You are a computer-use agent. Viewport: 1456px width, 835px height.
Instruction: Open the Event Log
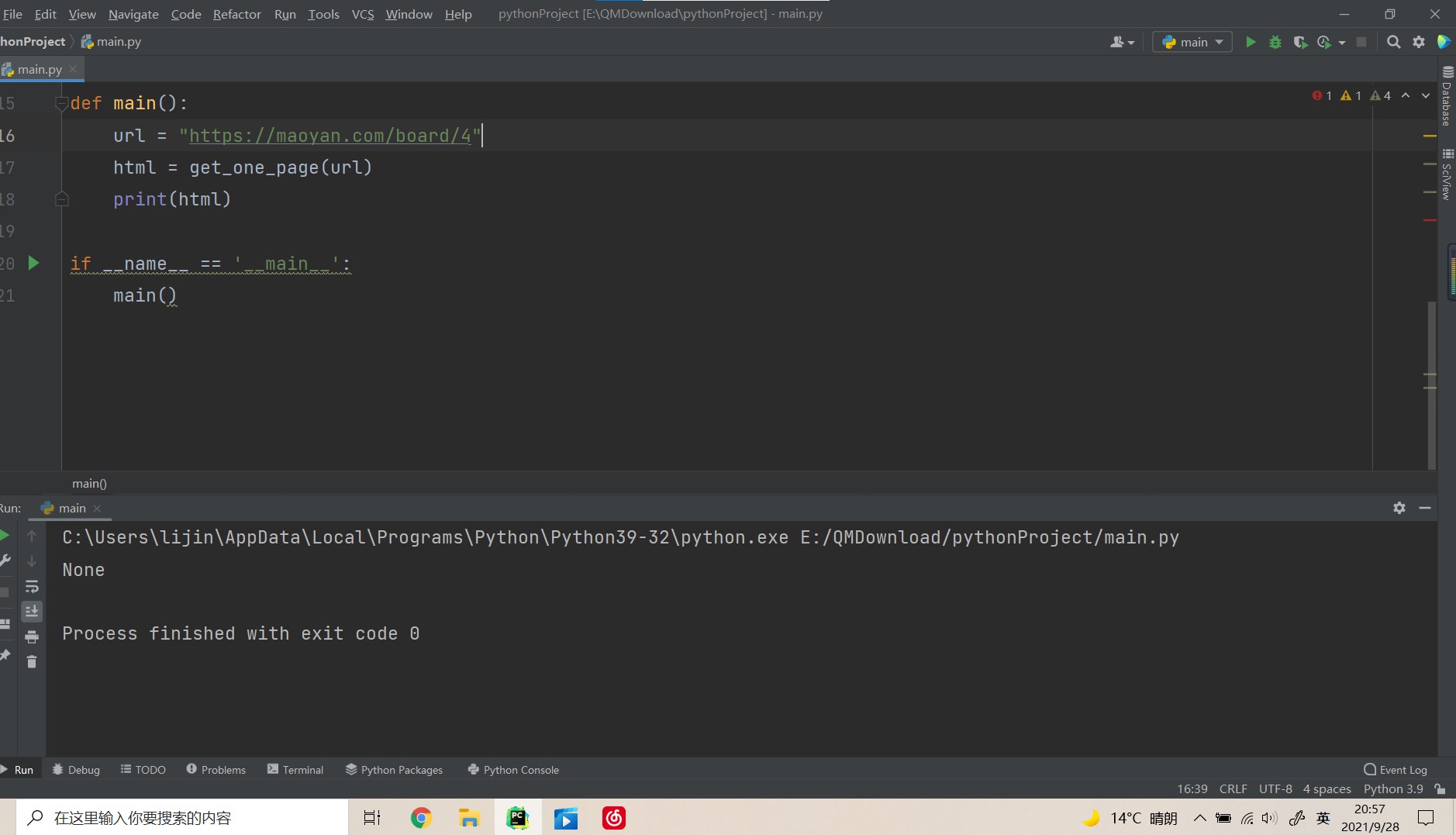(x=1396, y=769)
